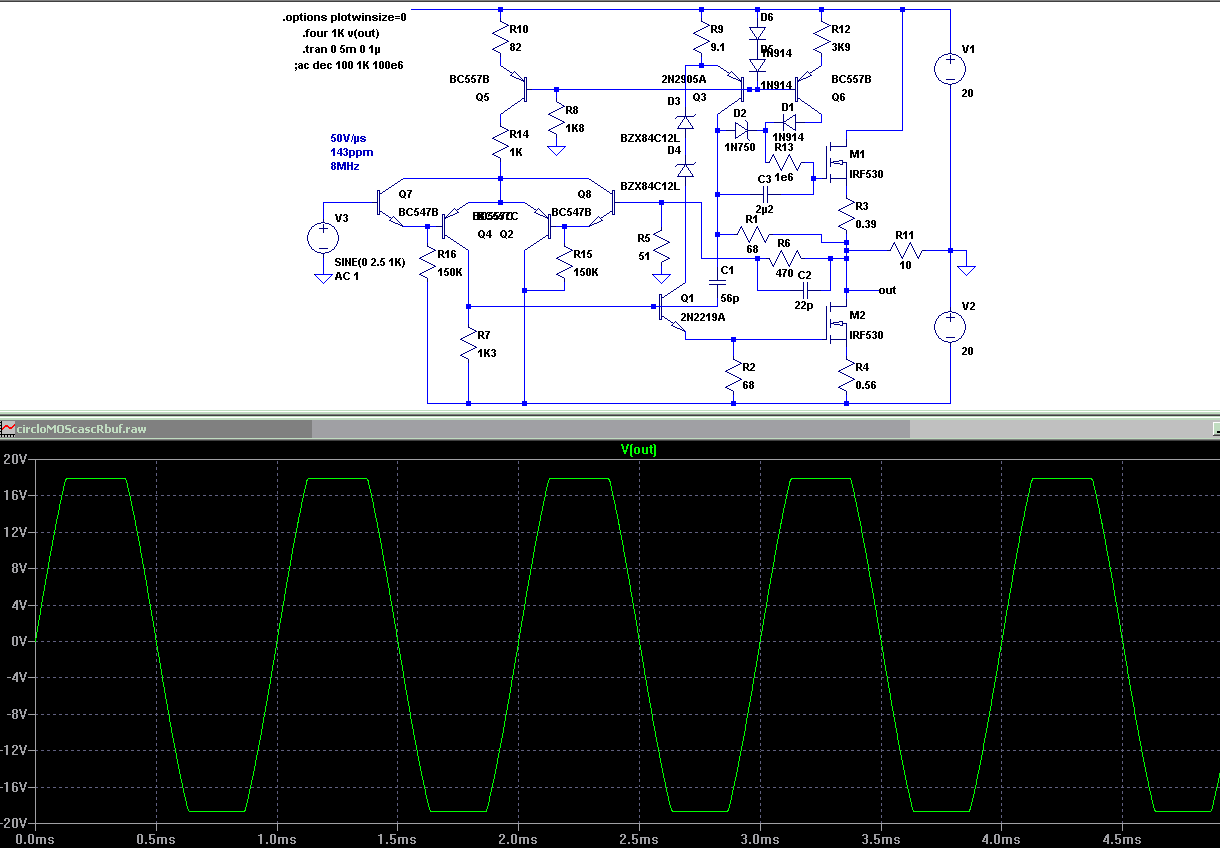Screen dimensions: 1220x848
Task: Select the R11 resistor label
Action: click(x=904, y=235)
